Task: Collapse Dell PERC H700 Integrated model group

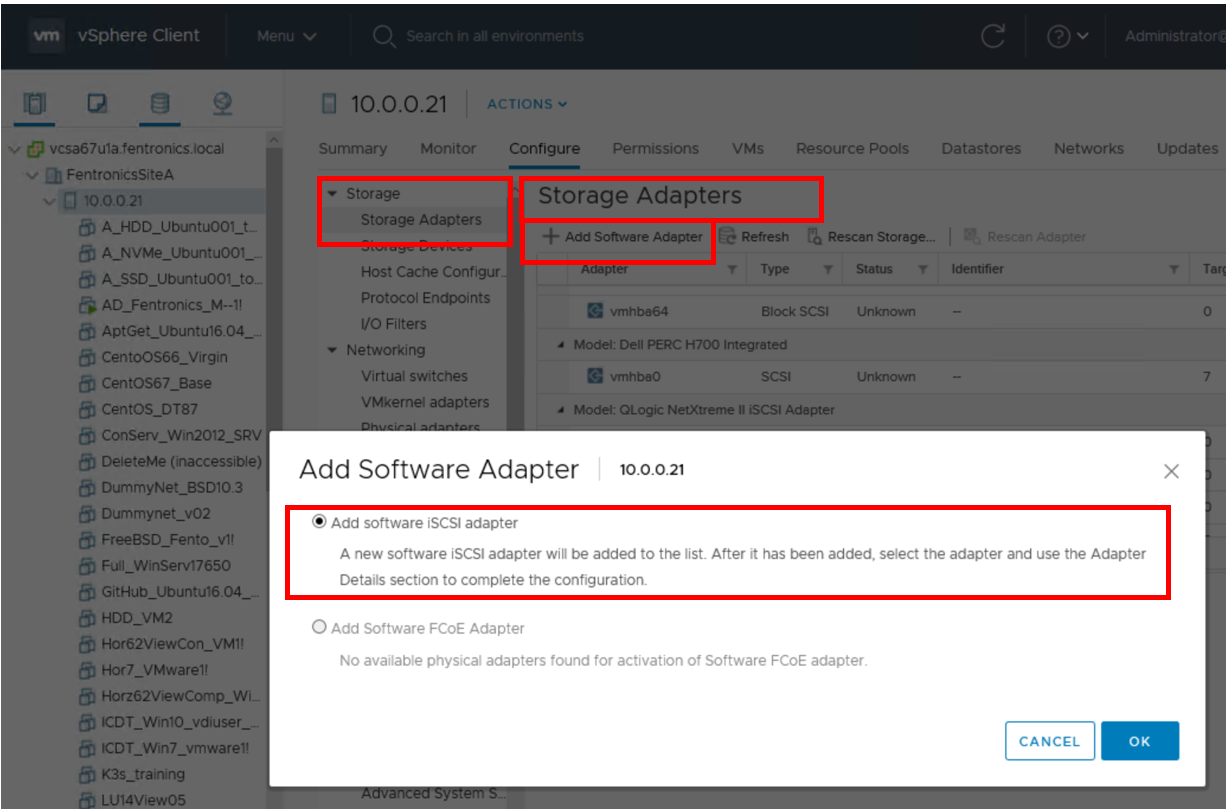Action: click(x=562, y=345)
